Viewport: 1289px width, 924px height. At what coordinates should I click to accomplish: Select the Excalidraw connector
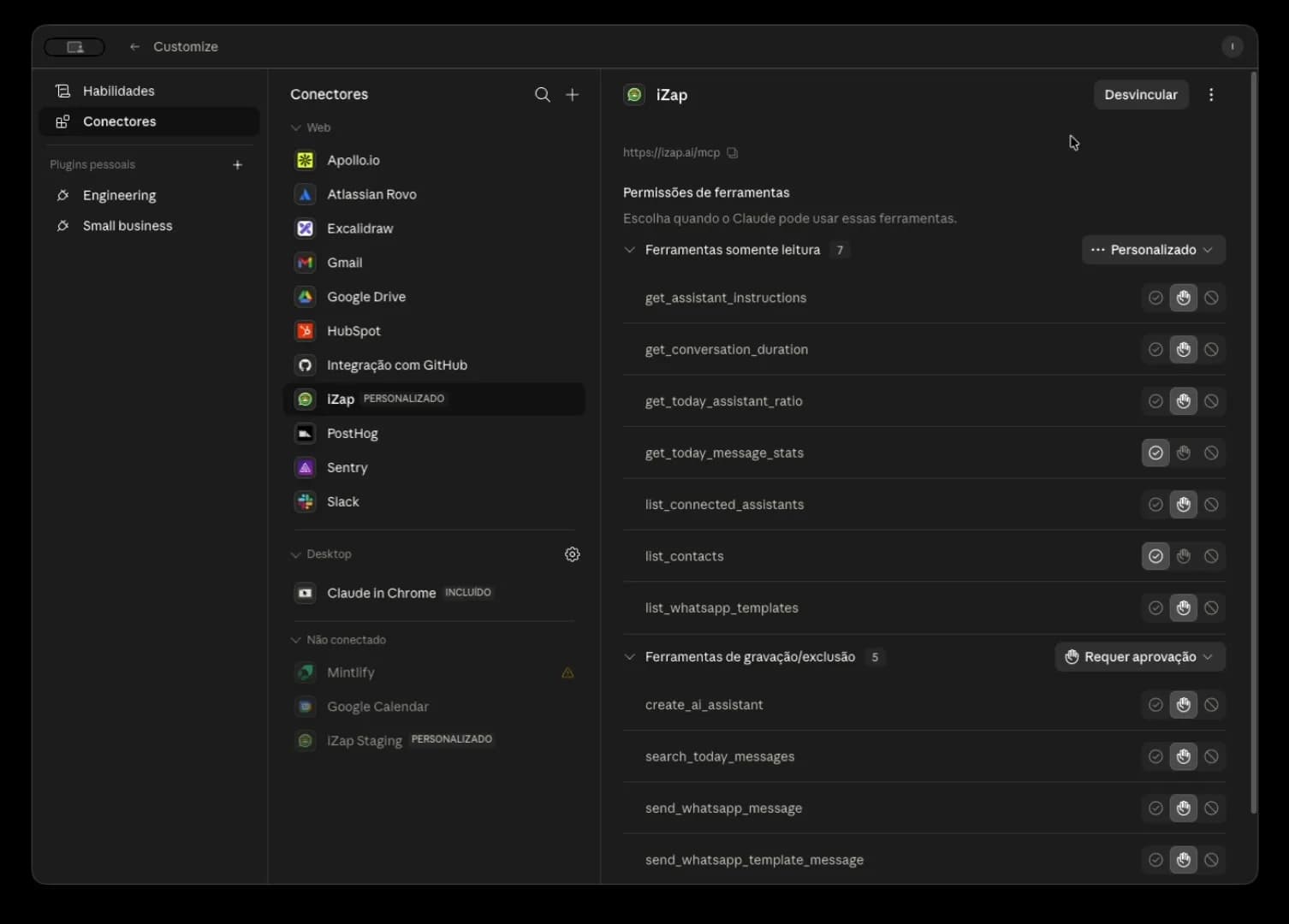tap(434, 228)
